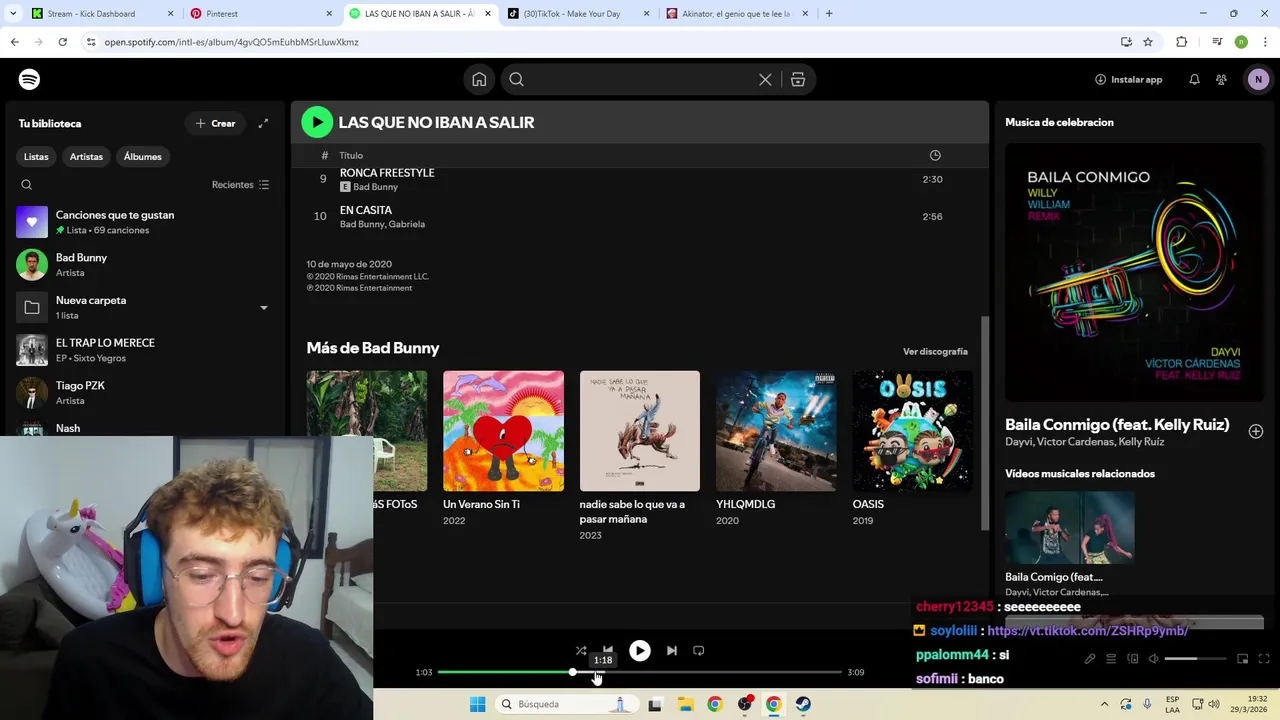This screenshot has height=720, width=1280.
Task: Open the Un Verano Sin Ti album cover
Action: 503,431
